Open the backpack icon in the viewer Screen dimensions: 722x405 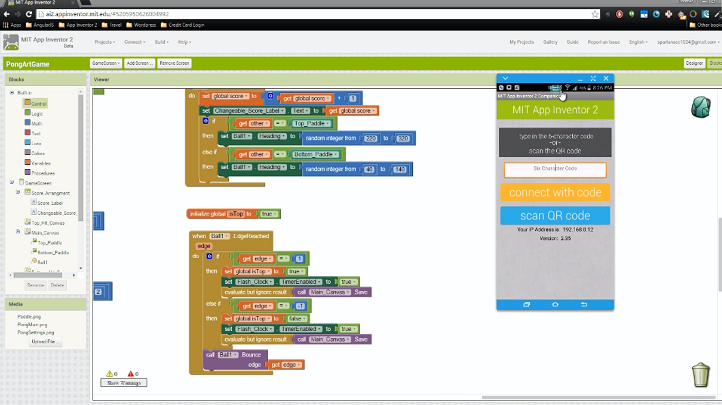[x=701, y=107]
